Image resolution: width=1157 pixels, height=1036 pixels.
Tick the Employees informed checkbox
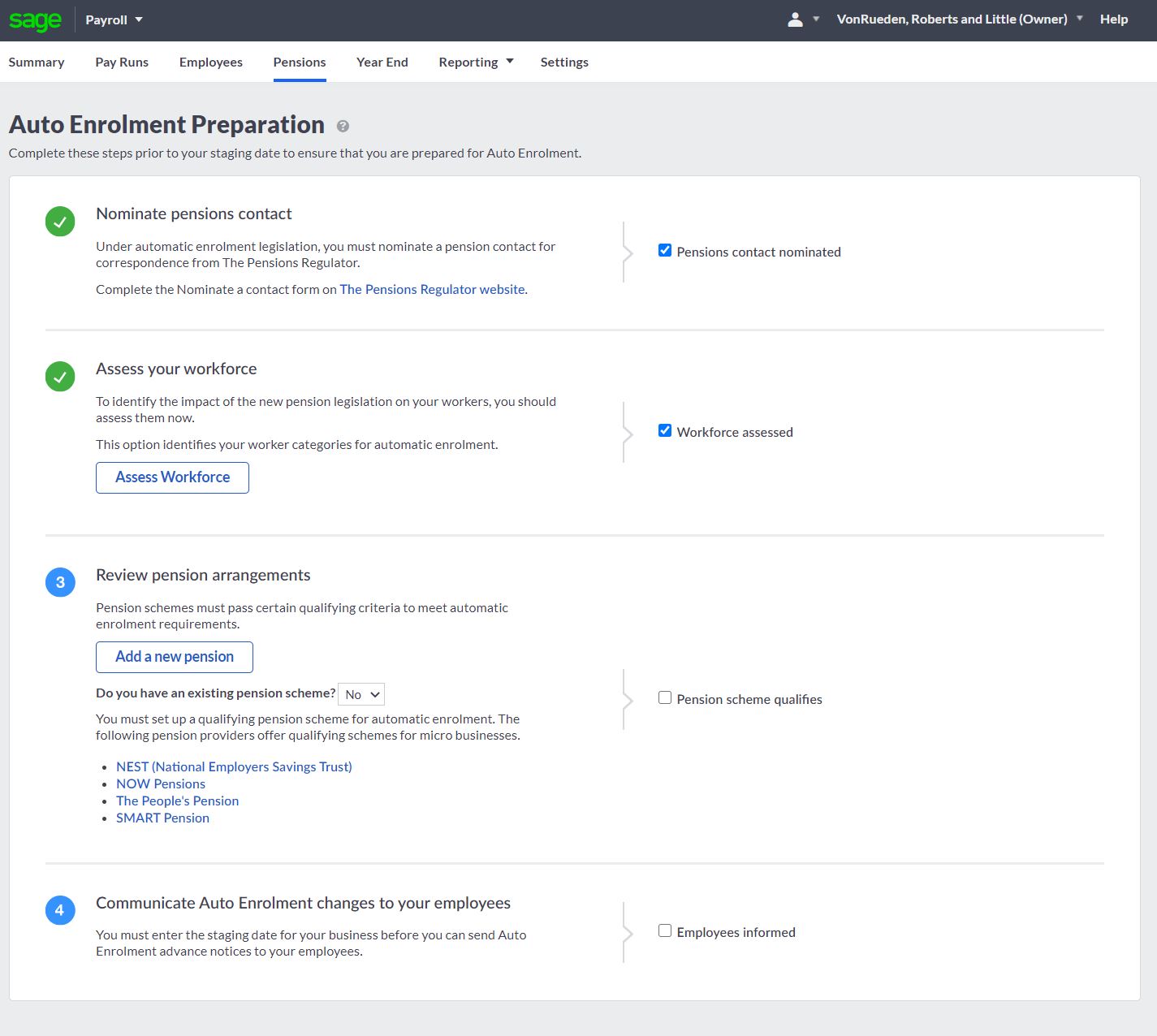click(665, 931)
